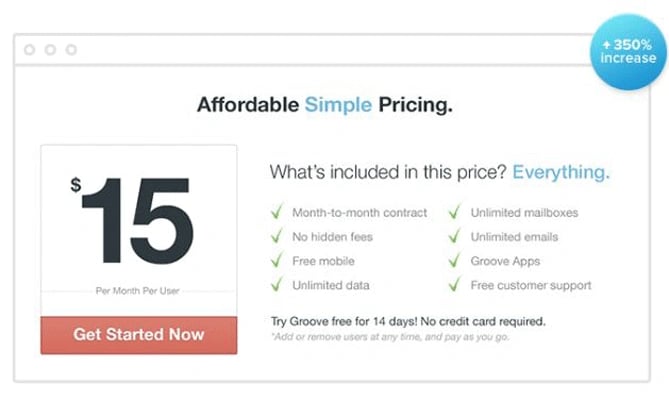This screenshot has width=669, height=417.
Task: Click the checkmark next to Free mobile
Action: (276, 261)
